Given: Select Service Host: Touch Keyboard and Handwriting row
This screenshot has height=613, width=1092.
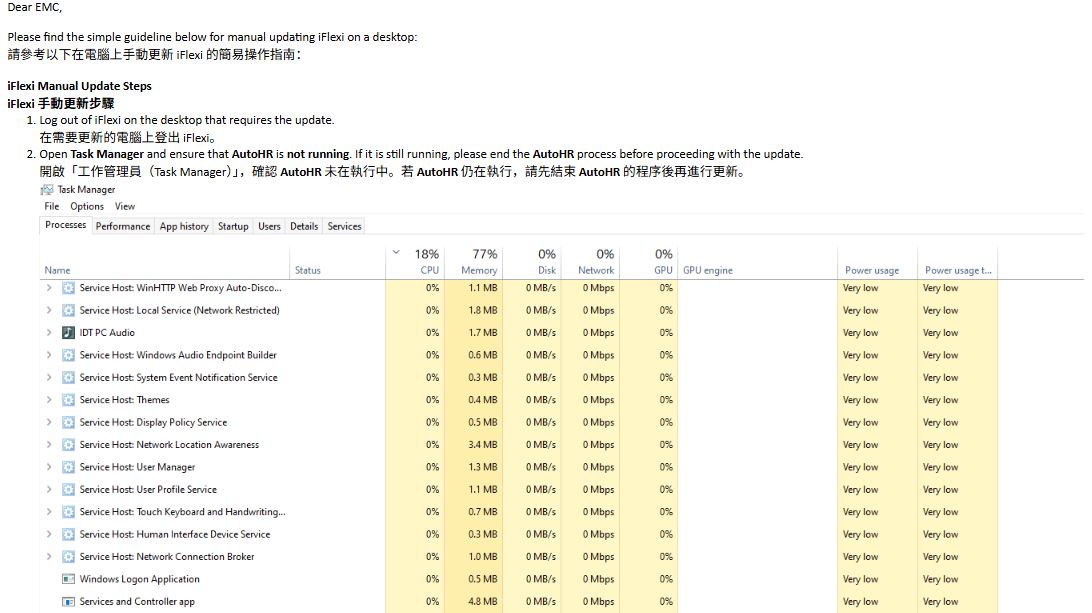Looking at the screenshot, I should 182,512.
